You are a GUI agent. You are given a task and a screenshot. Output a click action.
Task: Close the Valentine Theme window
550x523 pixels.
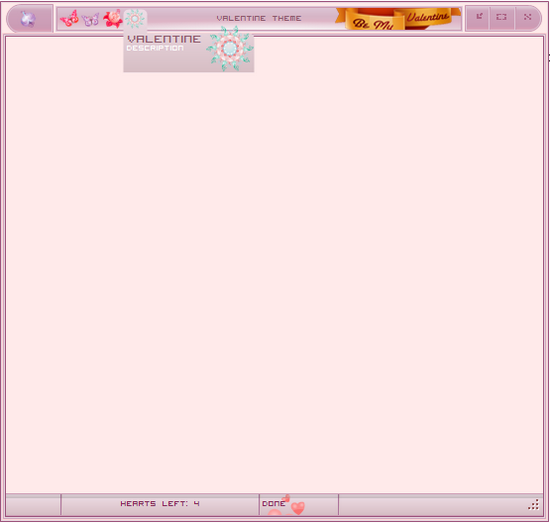coord(527,17)
